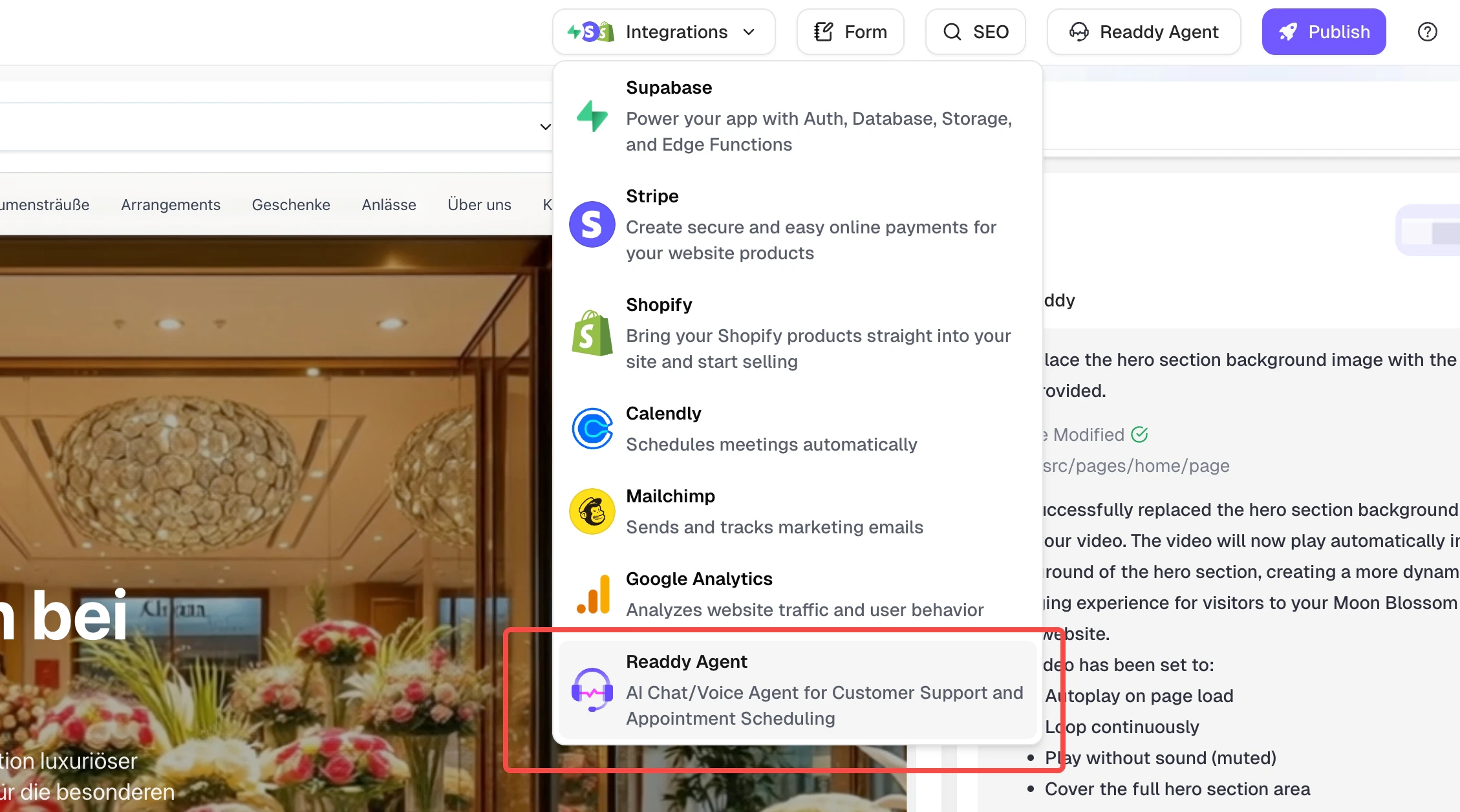The height and width of the screenshot is (812, 1460).
Task: Click the collapse chevron below the toolbar
Action: pos(544,127)
